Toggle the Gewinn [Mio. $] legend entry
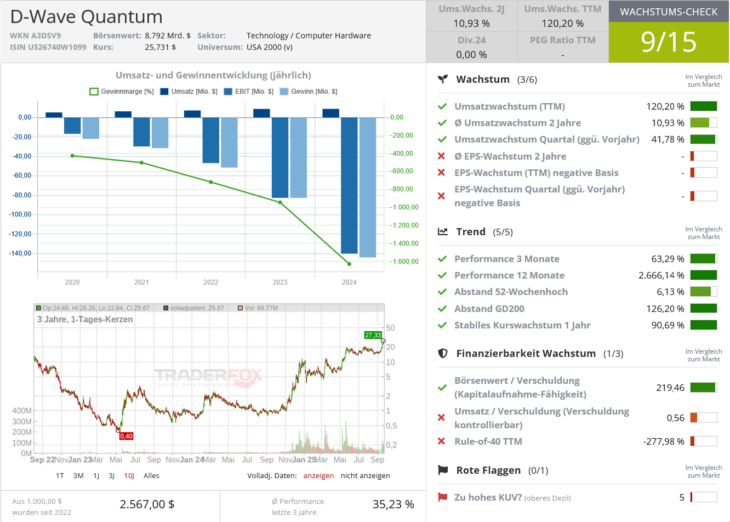Viewport: 730px width, 522px height. [x=308, y=92]
